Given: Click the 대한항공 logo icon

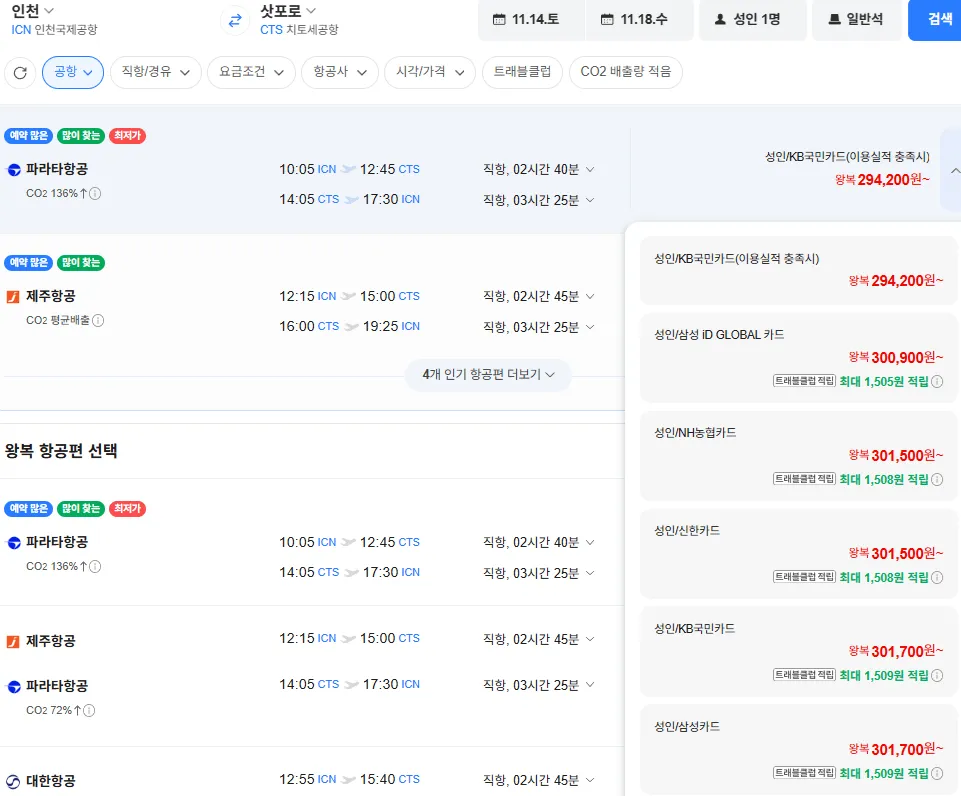Looking at the screenshot, I should click(x=13, y=781).
